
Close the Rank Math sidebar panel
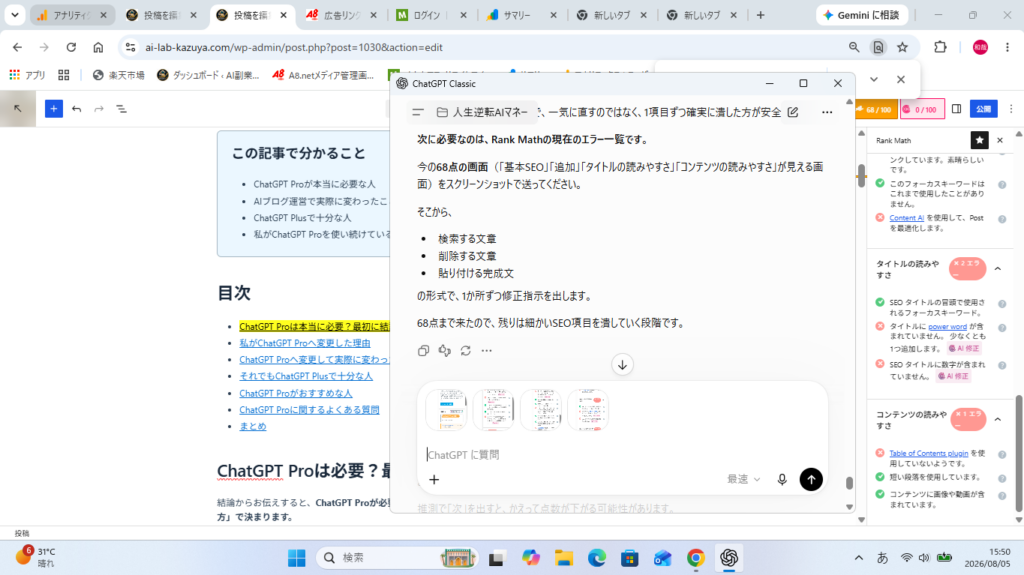(x=1000, y=140)
